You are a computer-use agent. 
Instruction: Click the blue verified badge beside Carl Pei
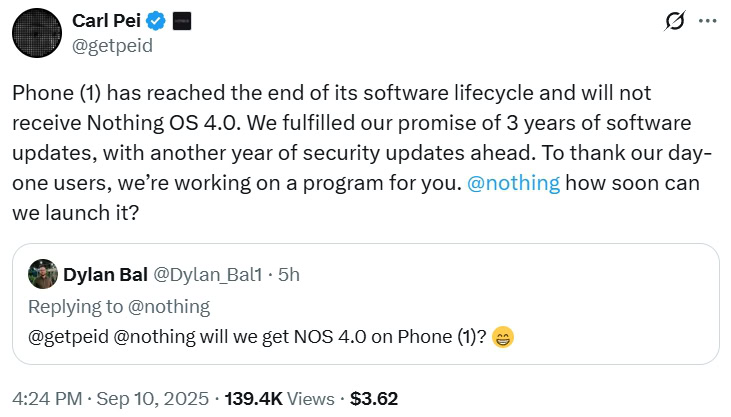coord(155,20)
